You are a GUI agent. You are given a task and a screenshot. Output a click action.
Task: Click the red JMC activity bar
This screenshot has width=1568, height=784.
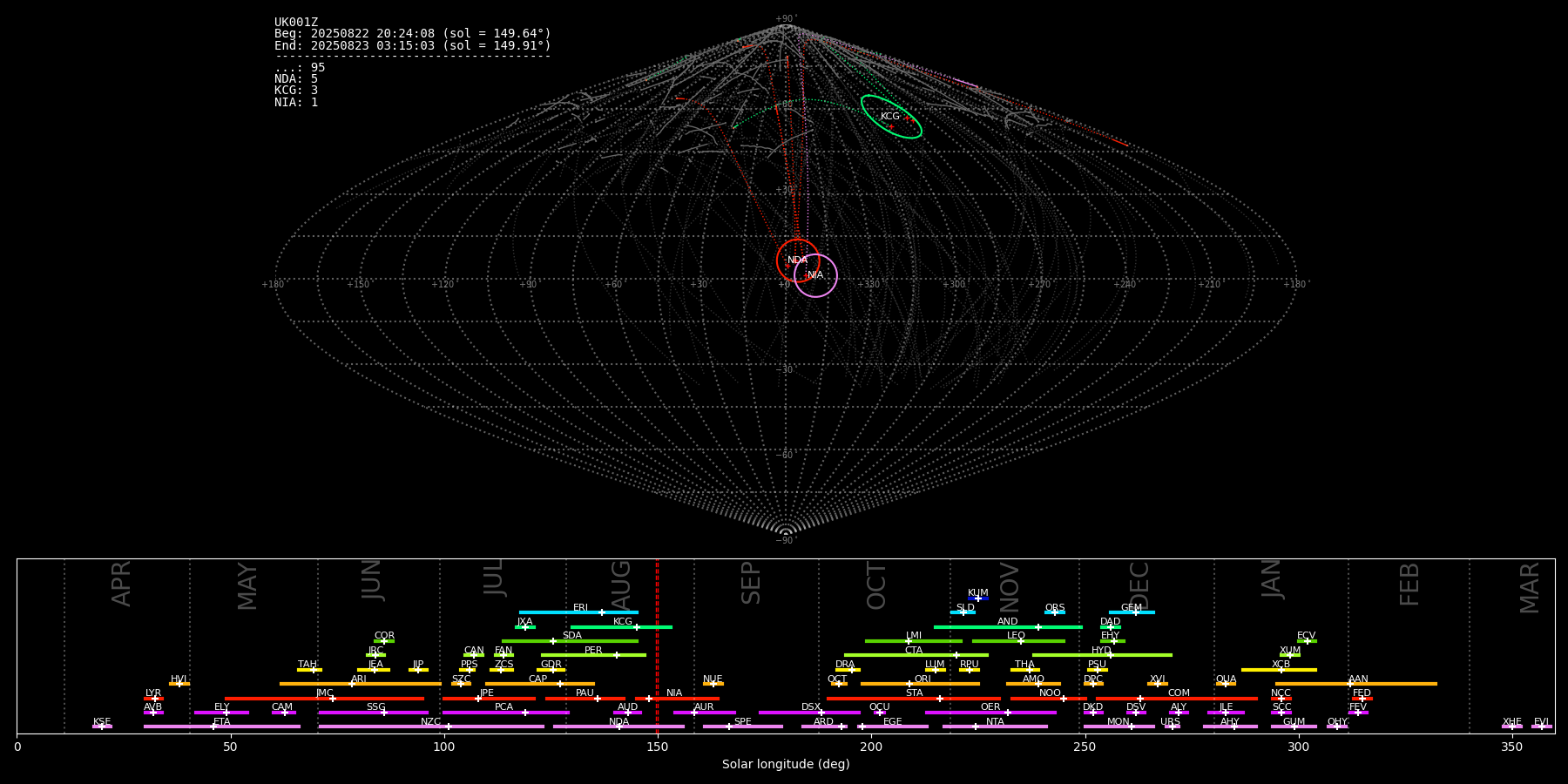pyautogui.click(x=324, y=699)
